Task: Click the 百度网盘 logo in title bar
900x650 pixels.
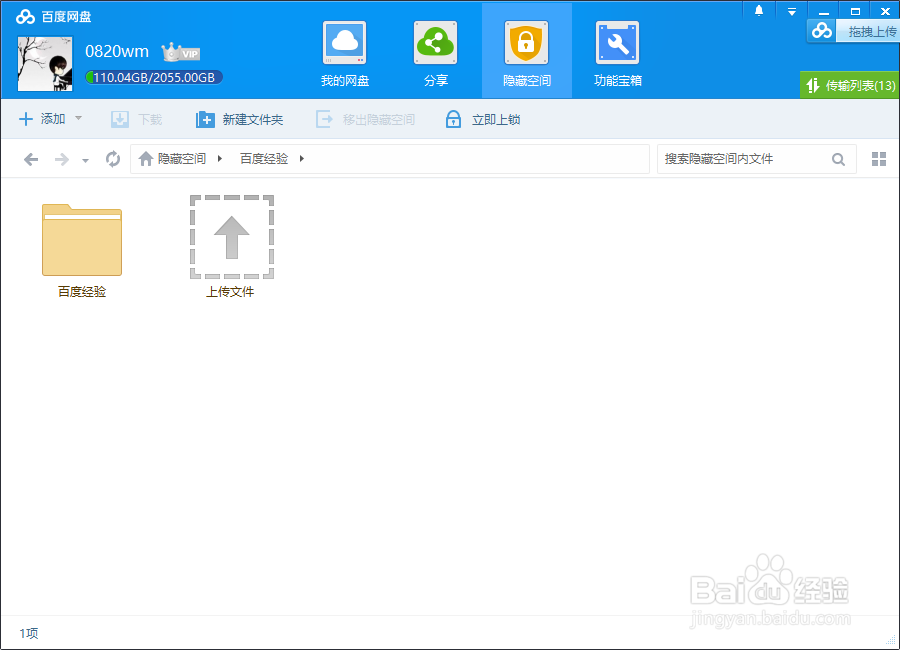Action: [53, 17]
